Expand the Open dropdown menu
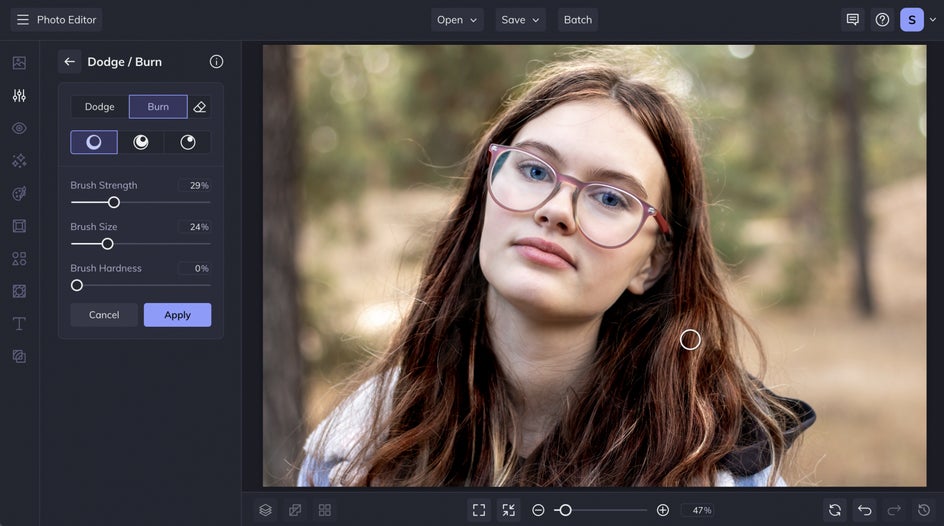Viewport: 944px width, 526px height. pyautogui.click(x=457, y=20)
